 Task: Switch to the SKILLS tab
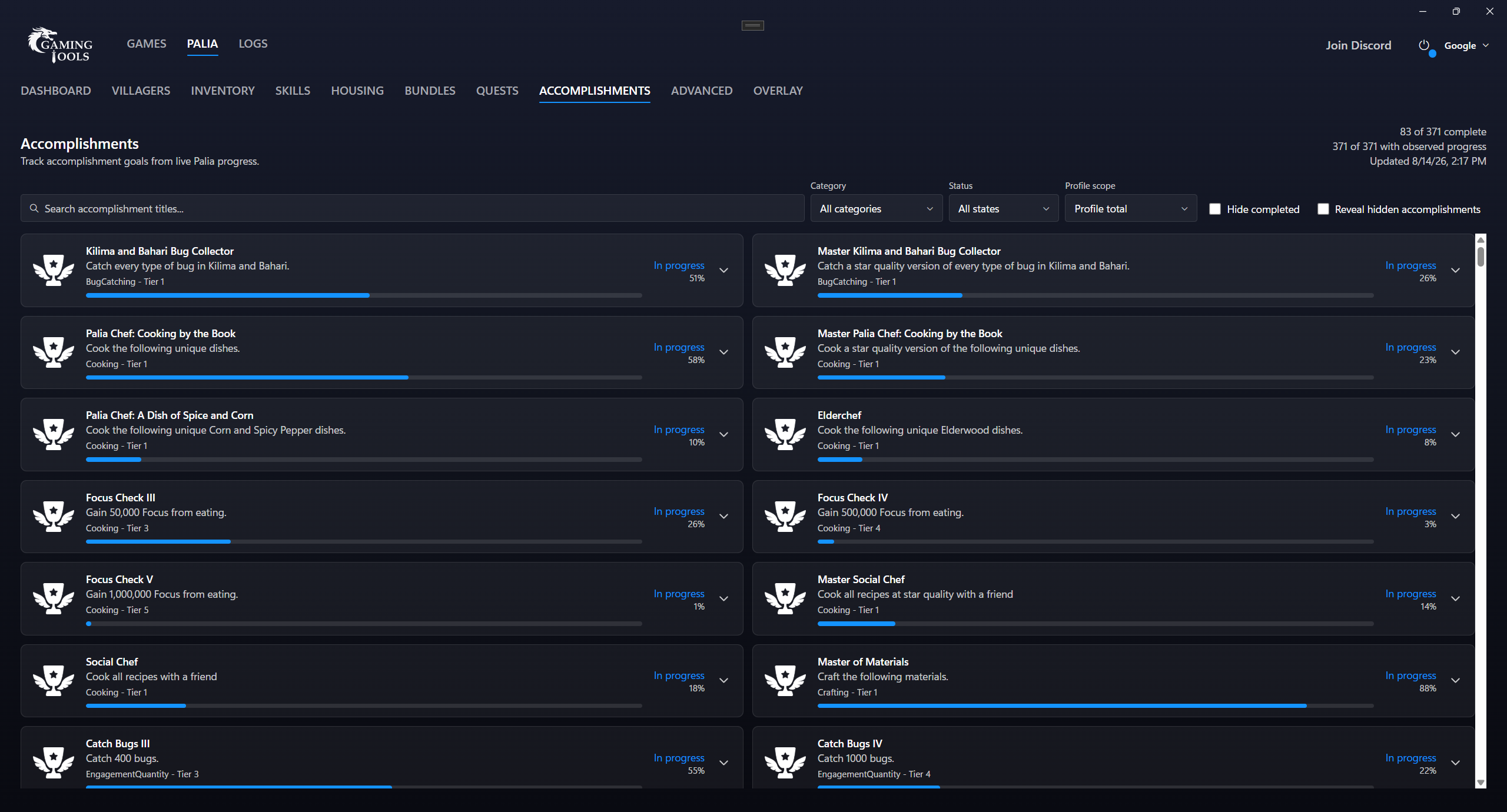tap(293, 91)
